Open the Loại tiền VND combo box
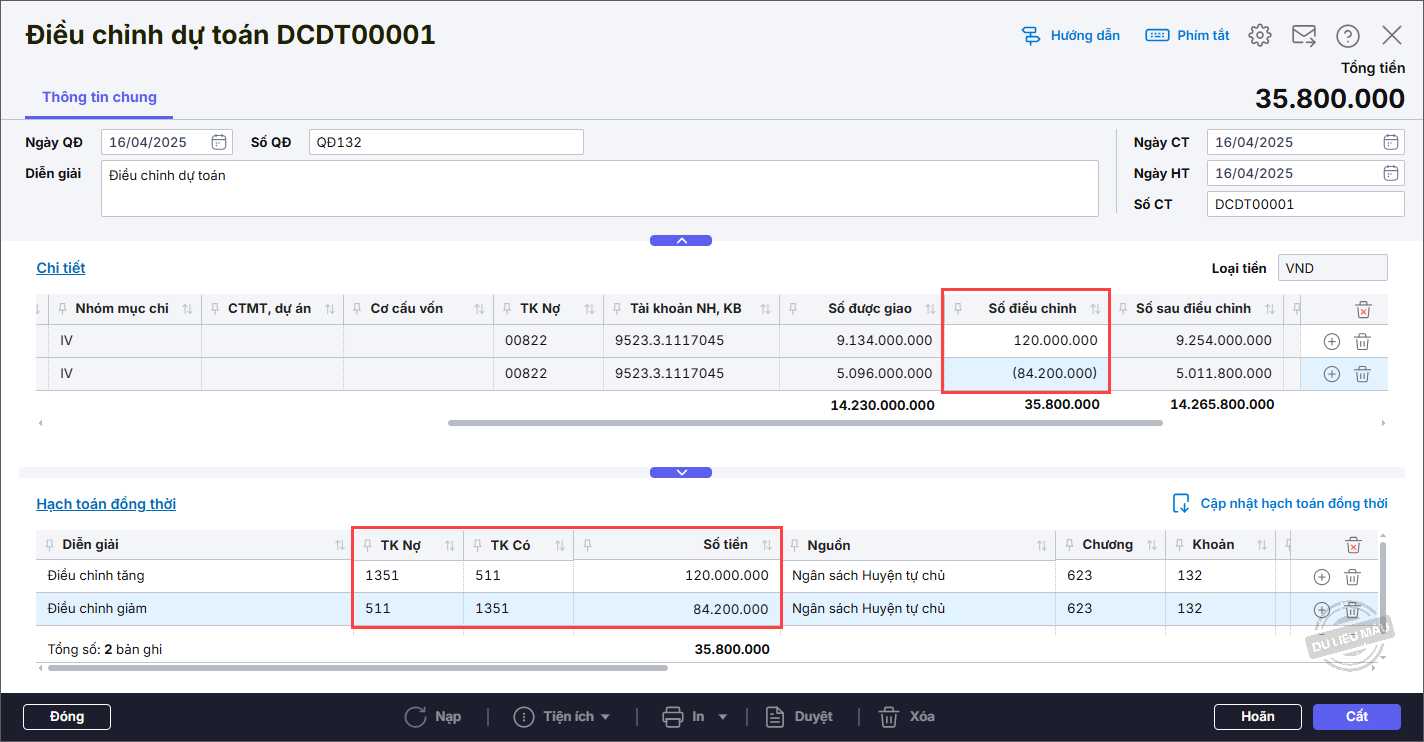Viewport: 1424px width, 742px height. click(1332, 268)
